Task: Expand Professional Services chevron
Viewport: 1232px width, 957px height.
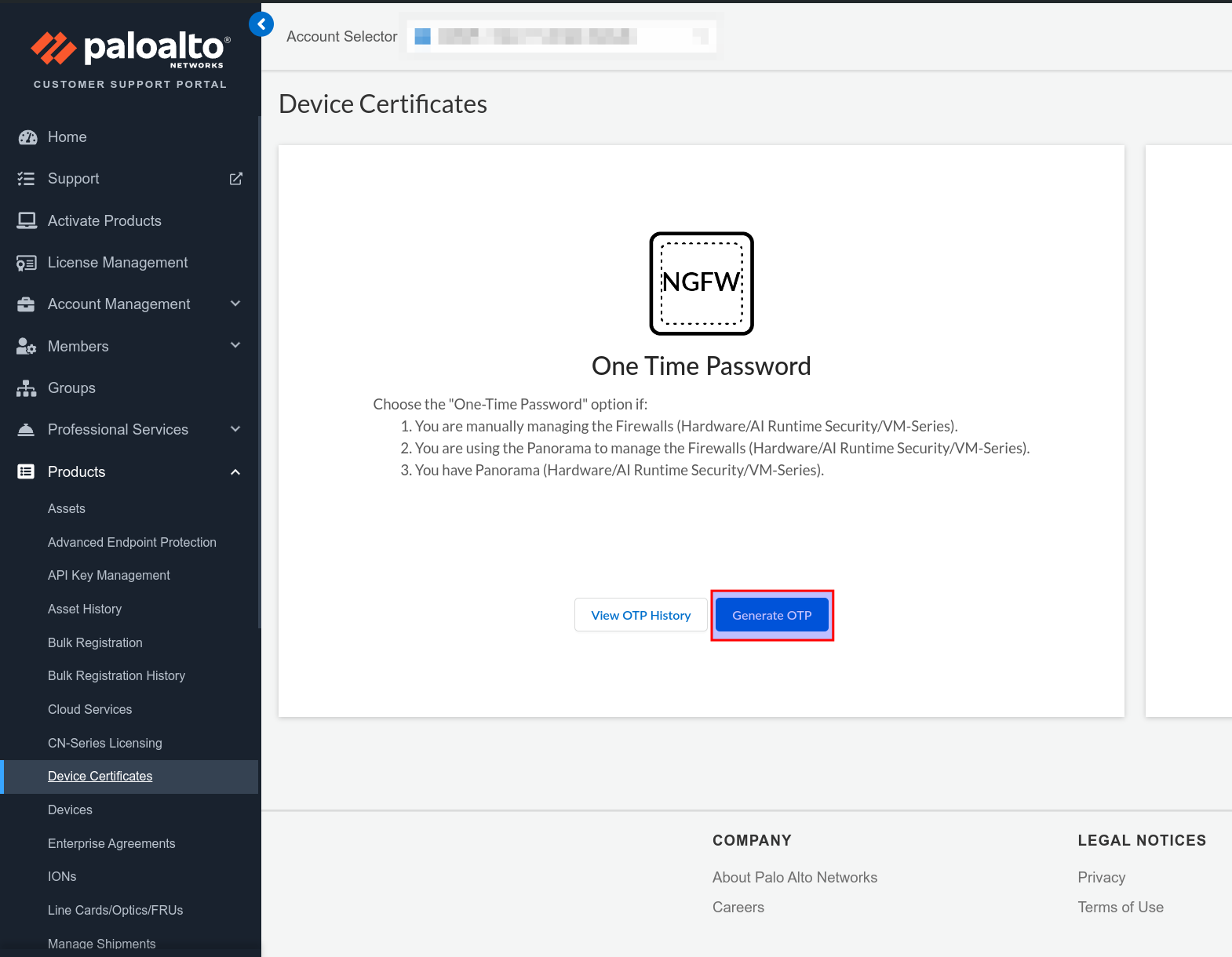Action: point(235,429)
